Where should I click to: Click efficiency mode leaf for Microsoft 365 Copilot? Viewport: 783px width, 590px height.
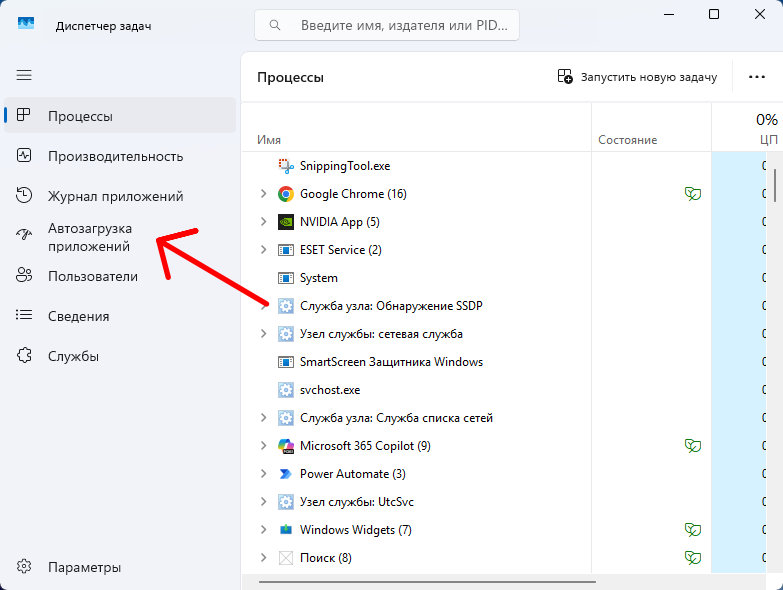693,446
